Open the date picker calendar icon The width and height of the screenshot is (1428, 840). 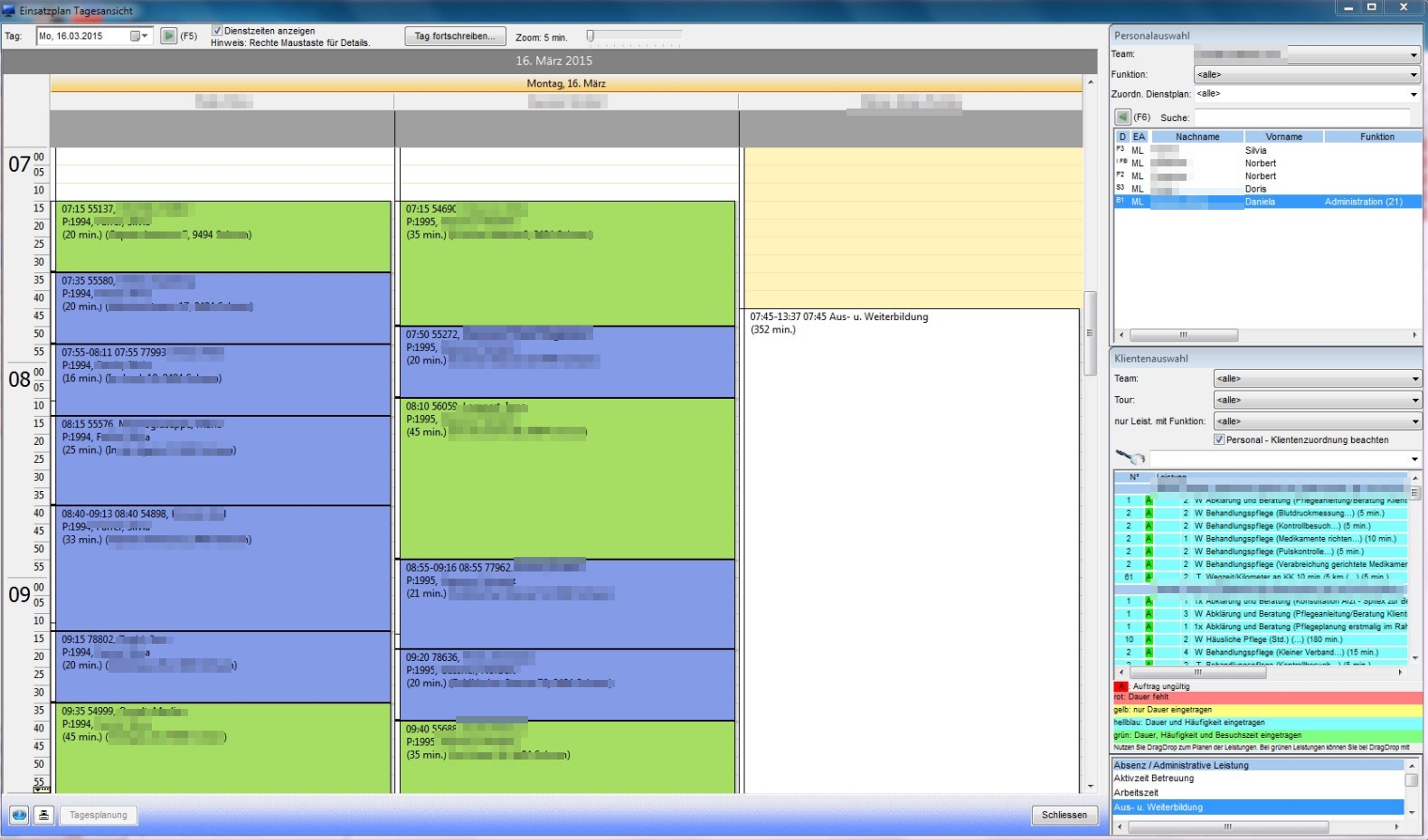136,36
